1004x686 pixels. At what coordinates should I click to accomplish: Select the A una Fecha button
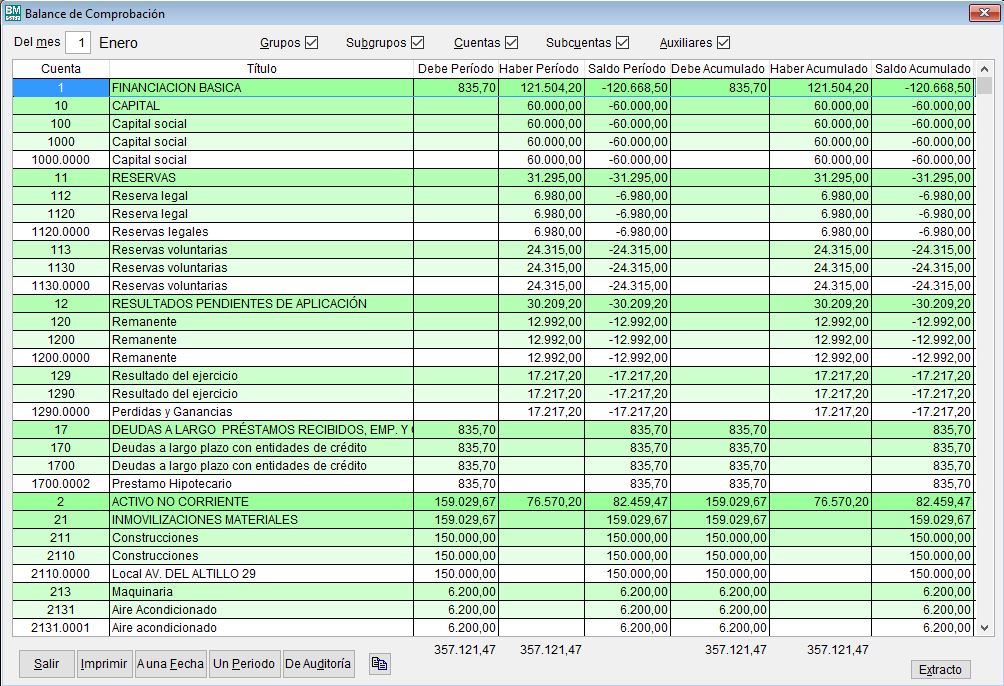[x=171, y=664]
